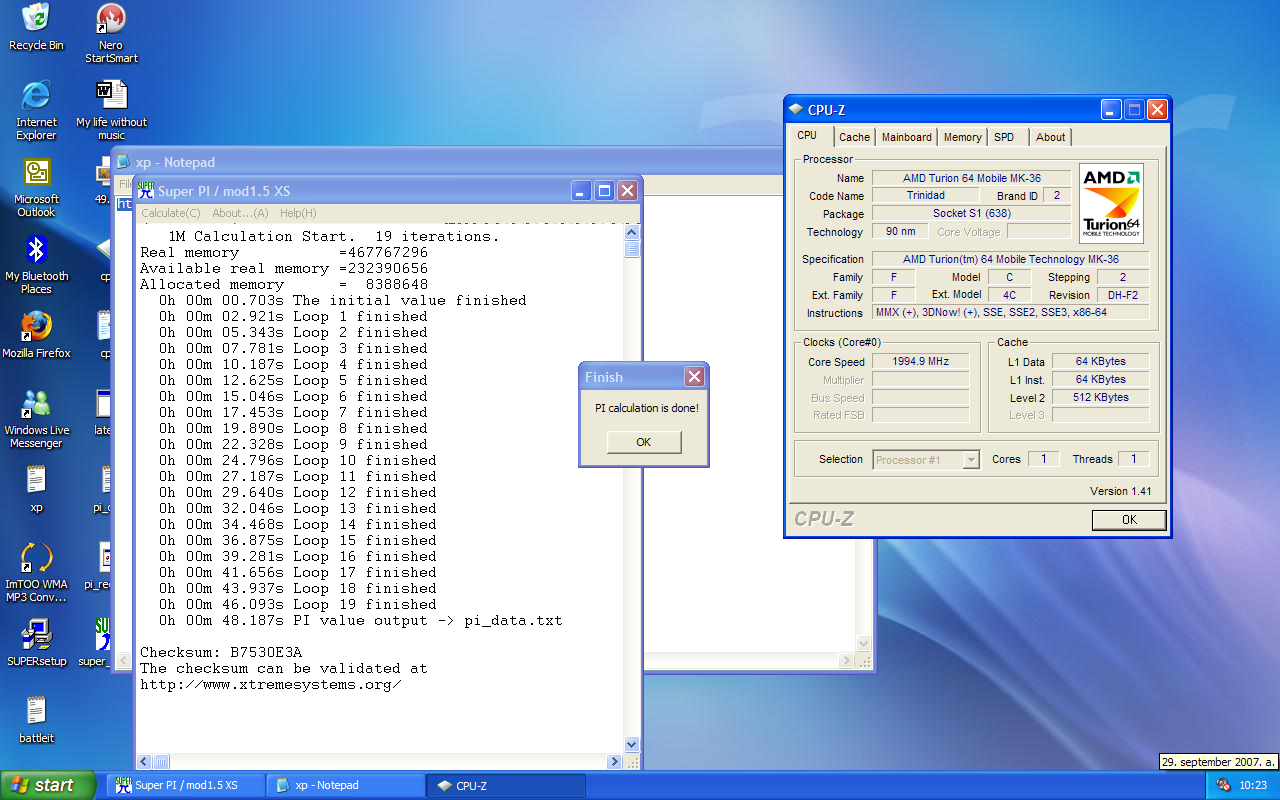Switch to the About tab in CPU-Z

click(1050, 137)
